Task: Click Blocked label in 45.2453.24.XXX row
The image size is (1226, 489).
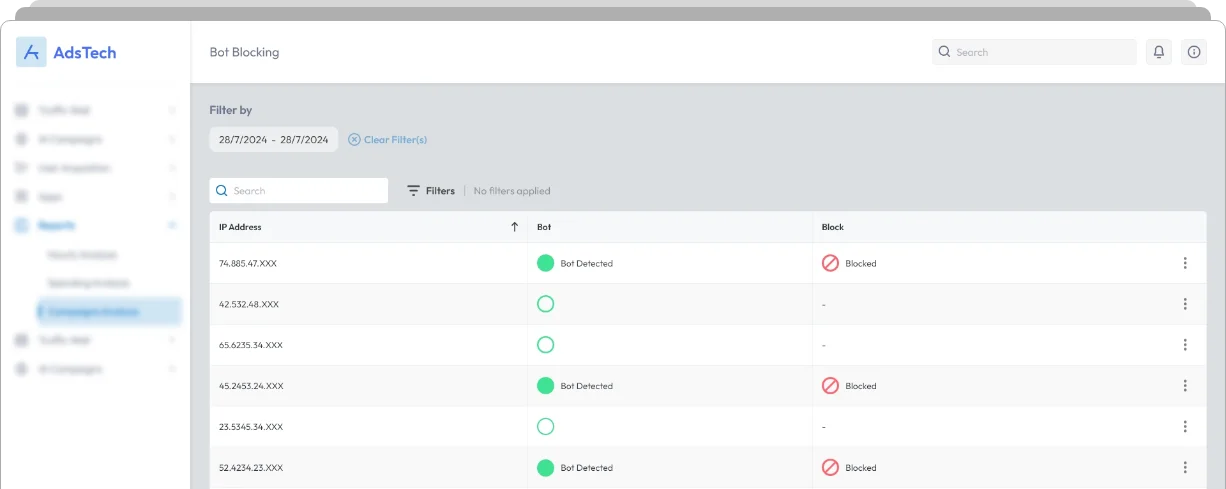Action: pyautogui.click(x=861, y=386)
